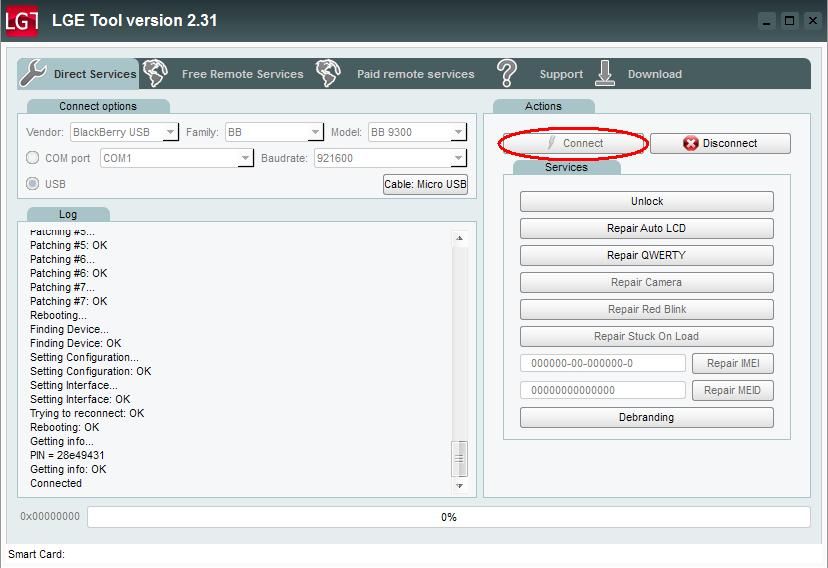Click the log scrollbar up arrow
This screenshot has width=828, height=568.
(459, 238)
